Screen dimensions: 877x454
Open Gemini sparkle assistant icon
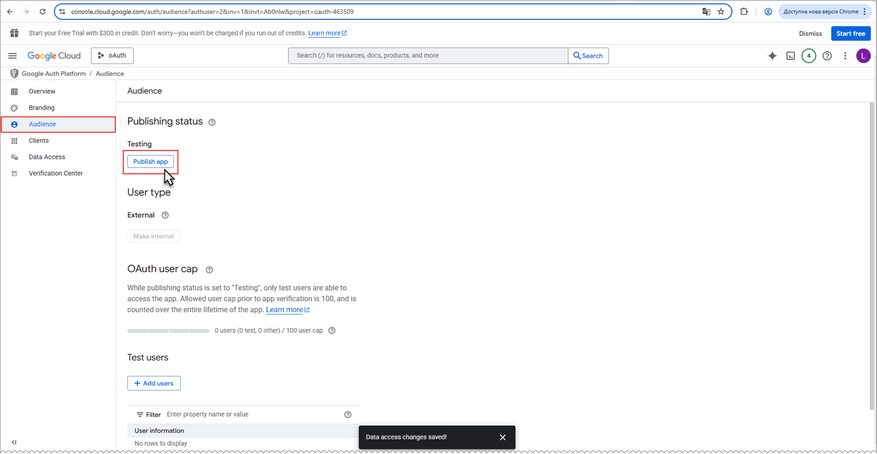[772, 56]
